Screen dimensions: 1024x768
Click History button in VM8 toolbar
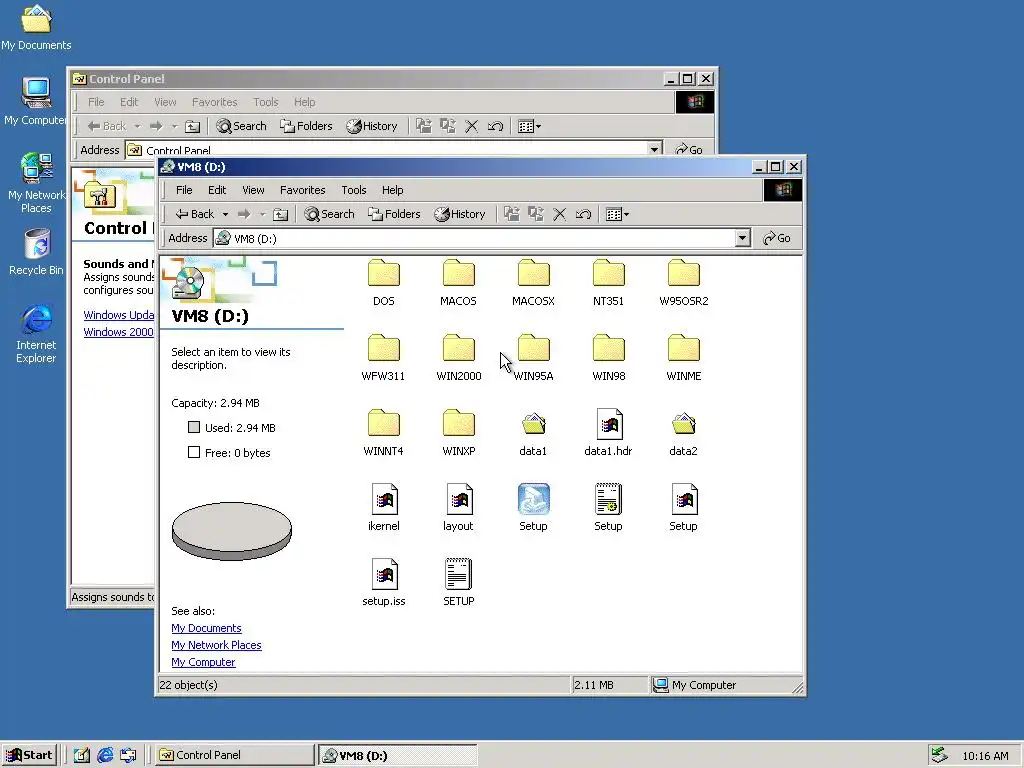click(x=460, y=214)
